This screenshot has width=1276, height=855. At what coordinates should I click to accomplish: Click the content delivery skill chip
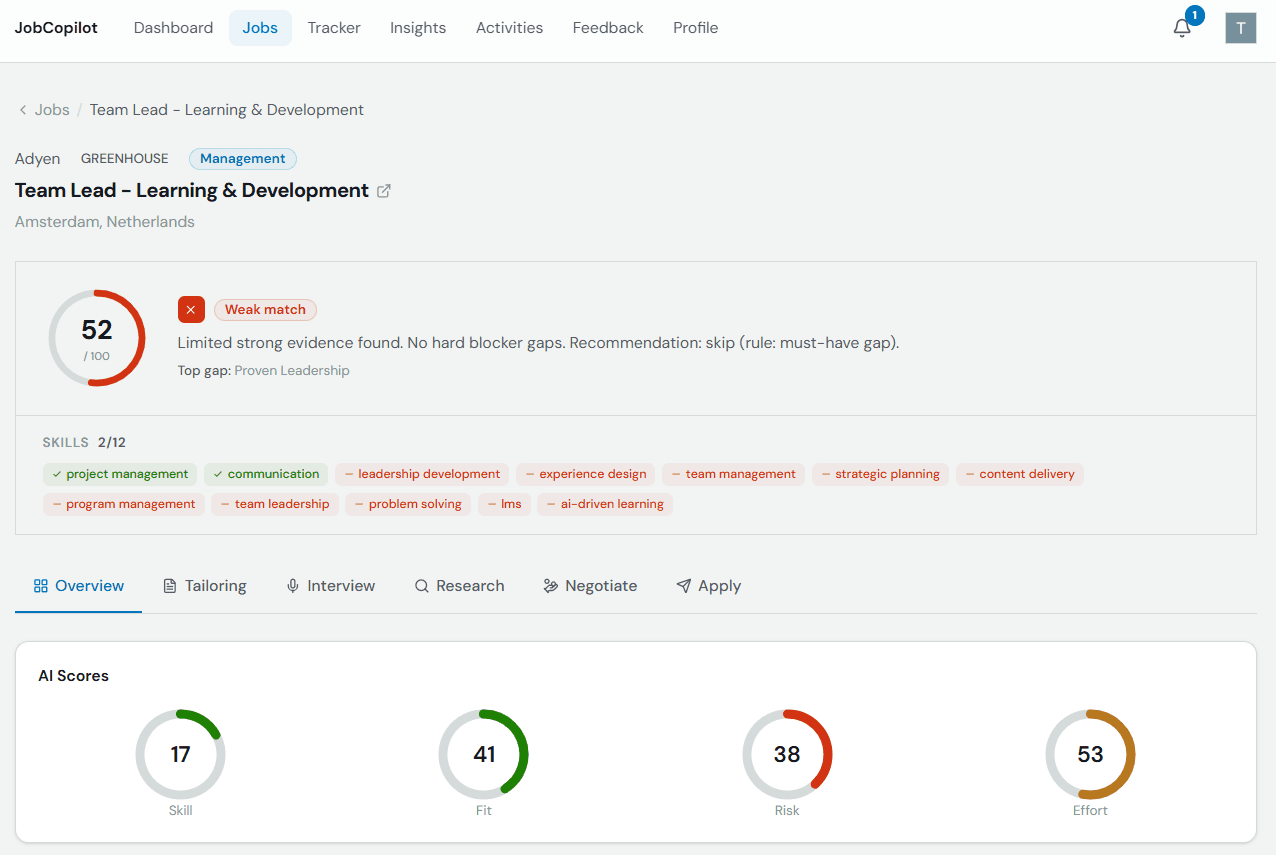click(1020, 474)
